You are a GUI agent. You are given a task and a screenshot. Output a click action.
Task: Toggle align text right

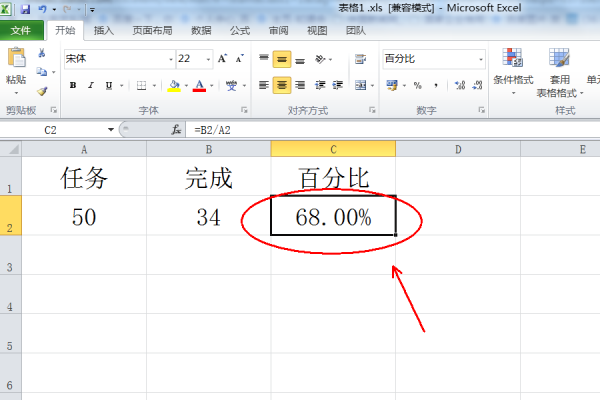[300, 85]
